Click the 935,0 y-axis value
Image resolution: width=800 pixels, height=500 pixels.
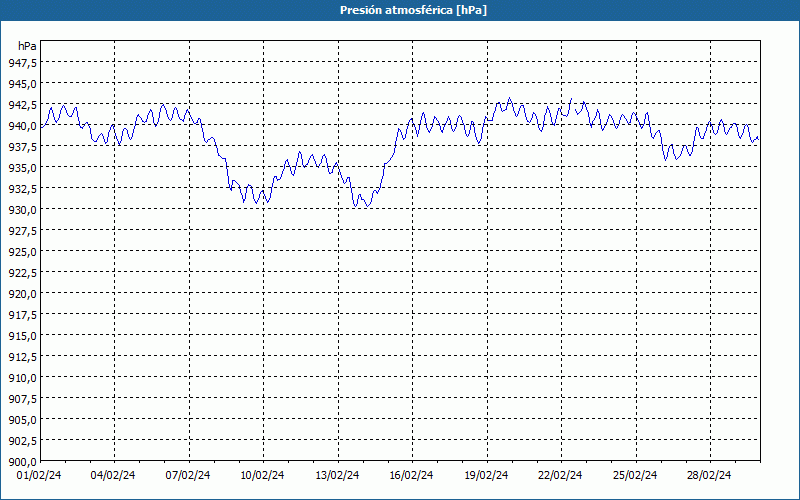pyautogui.click(x=21, y=168)
